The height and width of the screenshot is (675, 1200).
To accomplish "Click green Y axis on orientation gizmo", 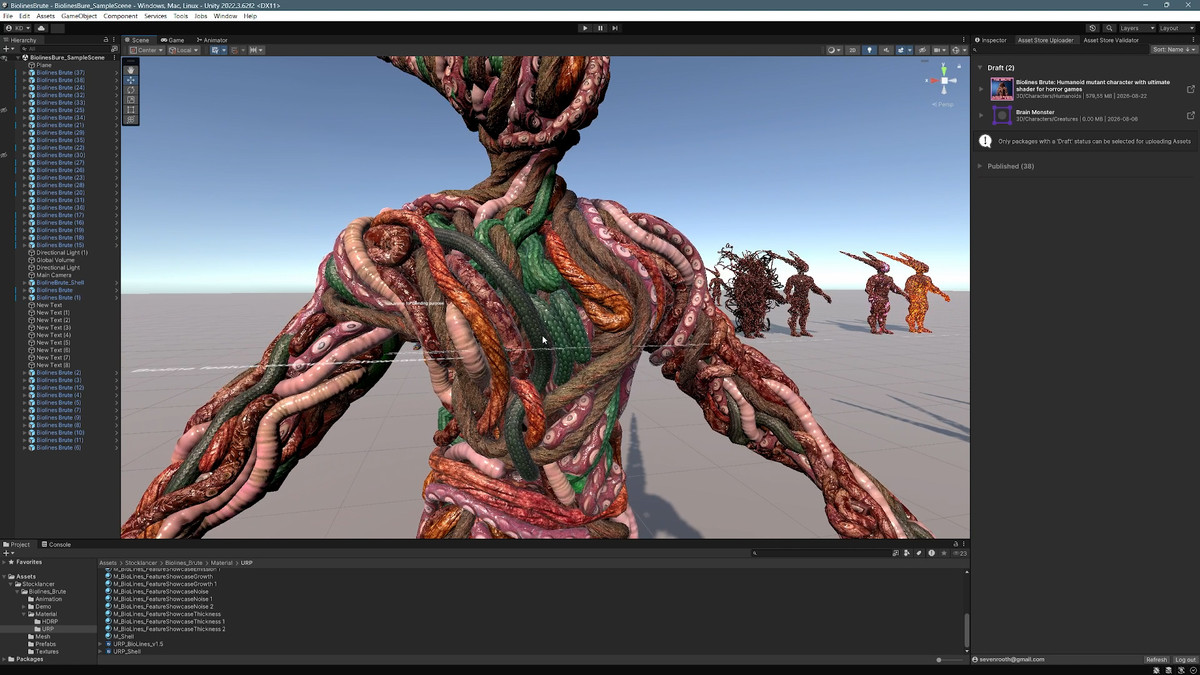I will (x=942, y=69).
